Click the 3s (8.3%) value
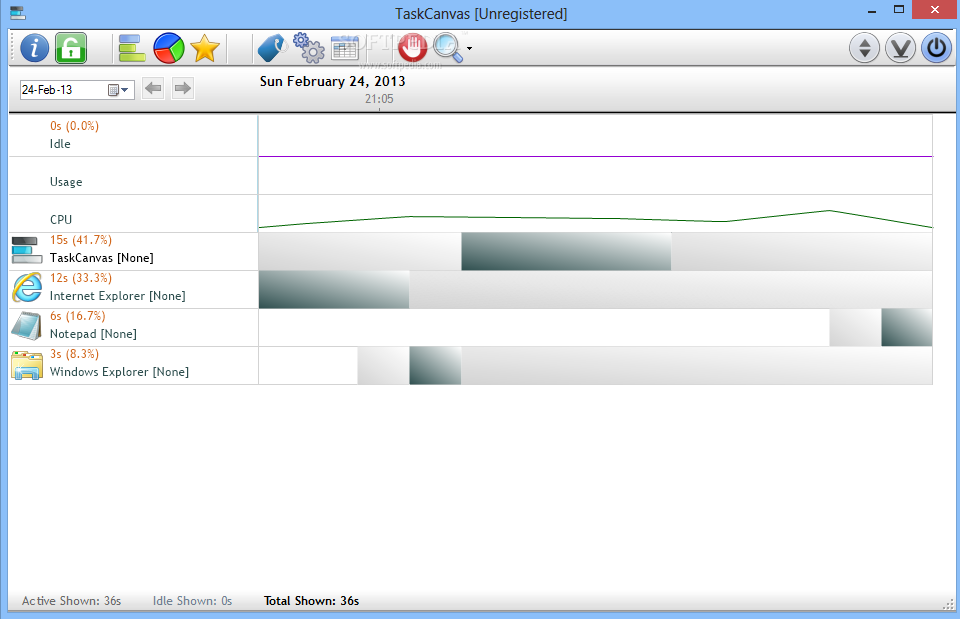The image size is (960, 619). click(x=74, y=354)
